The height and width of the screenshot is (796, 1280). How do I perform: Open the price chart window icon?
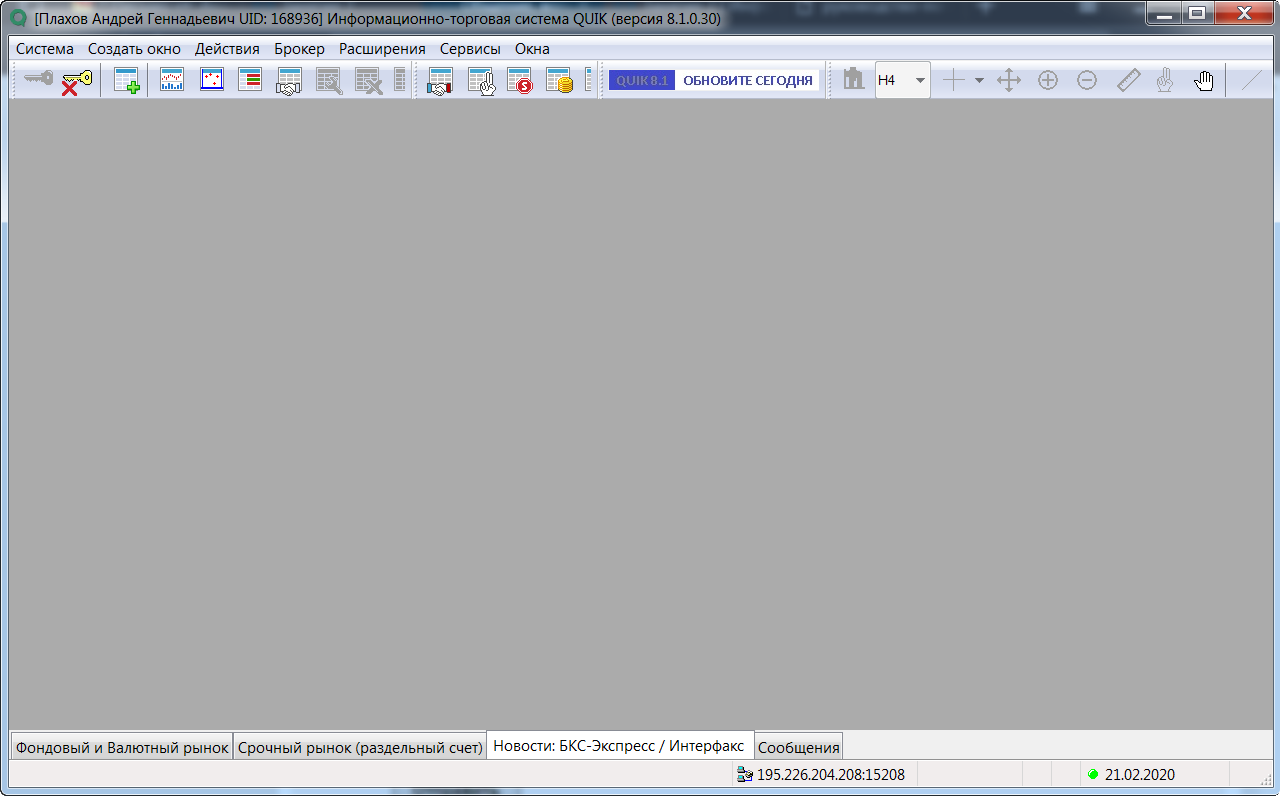tap(172, 80)
